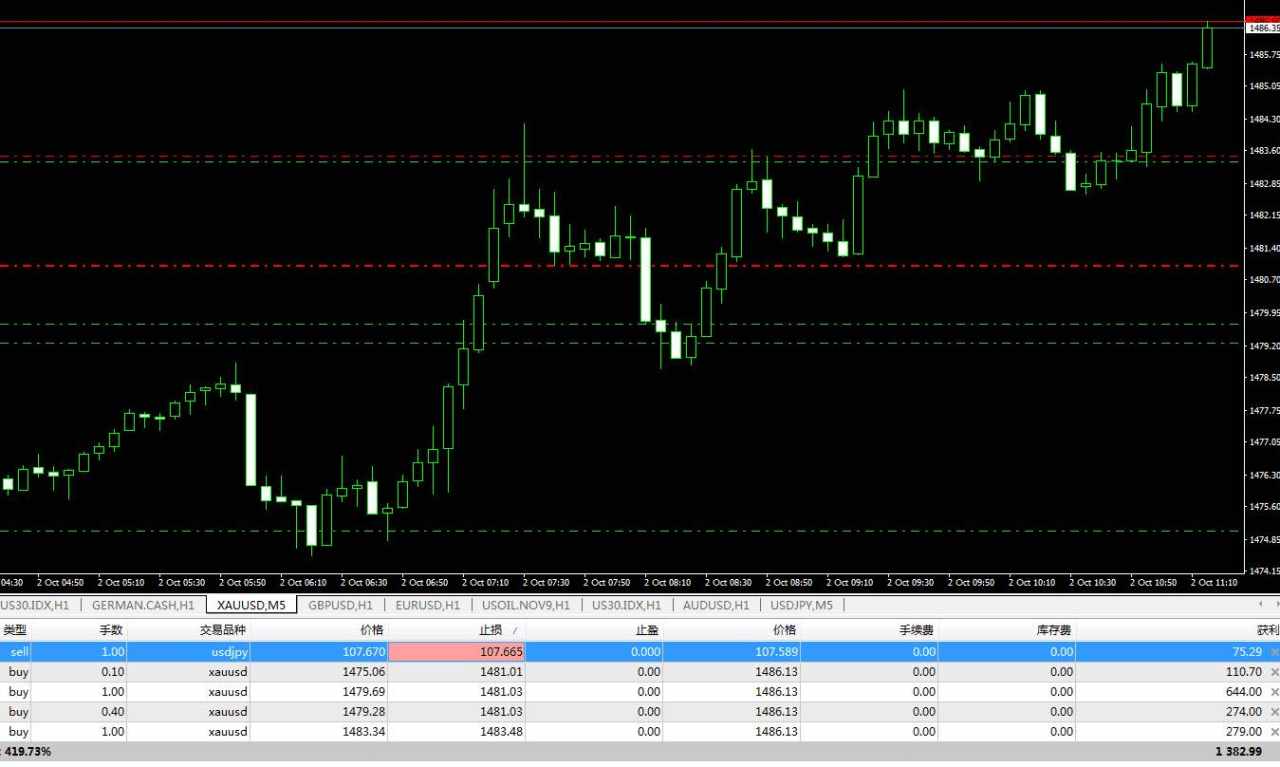
Task: Sort orders by the 止盈 column header
Action: point(647,630)
